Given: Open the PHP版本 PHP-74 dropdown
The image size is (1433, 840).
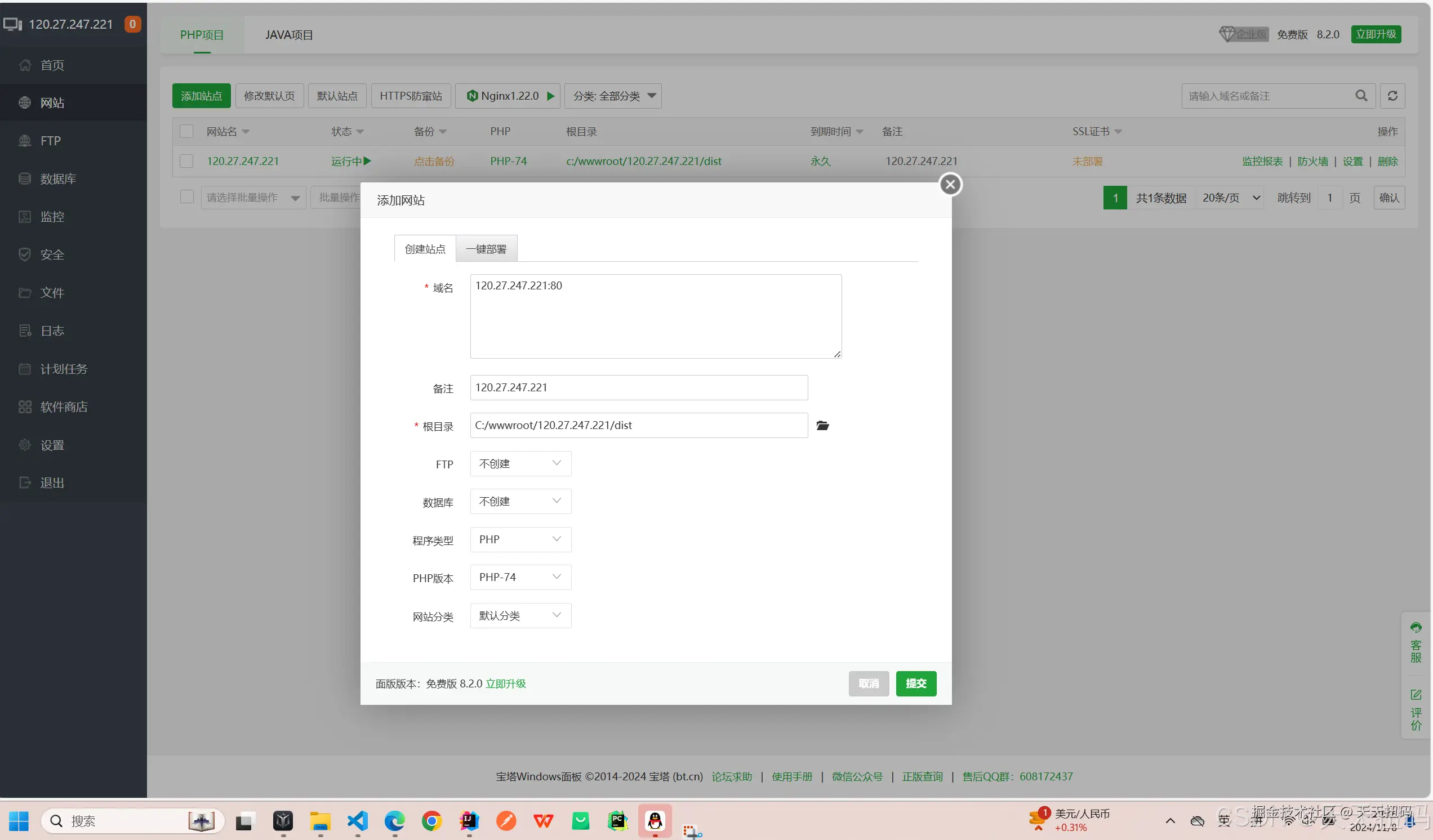Looking at the screenshot, I should (x=520, y=578).
